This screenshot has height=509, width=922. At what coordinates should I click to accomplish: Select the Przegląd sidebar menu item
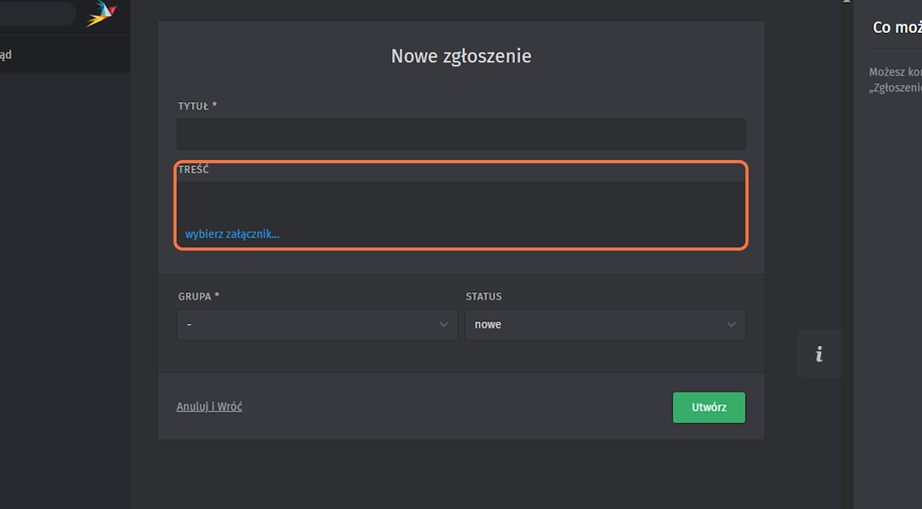(x=8, y=55)
